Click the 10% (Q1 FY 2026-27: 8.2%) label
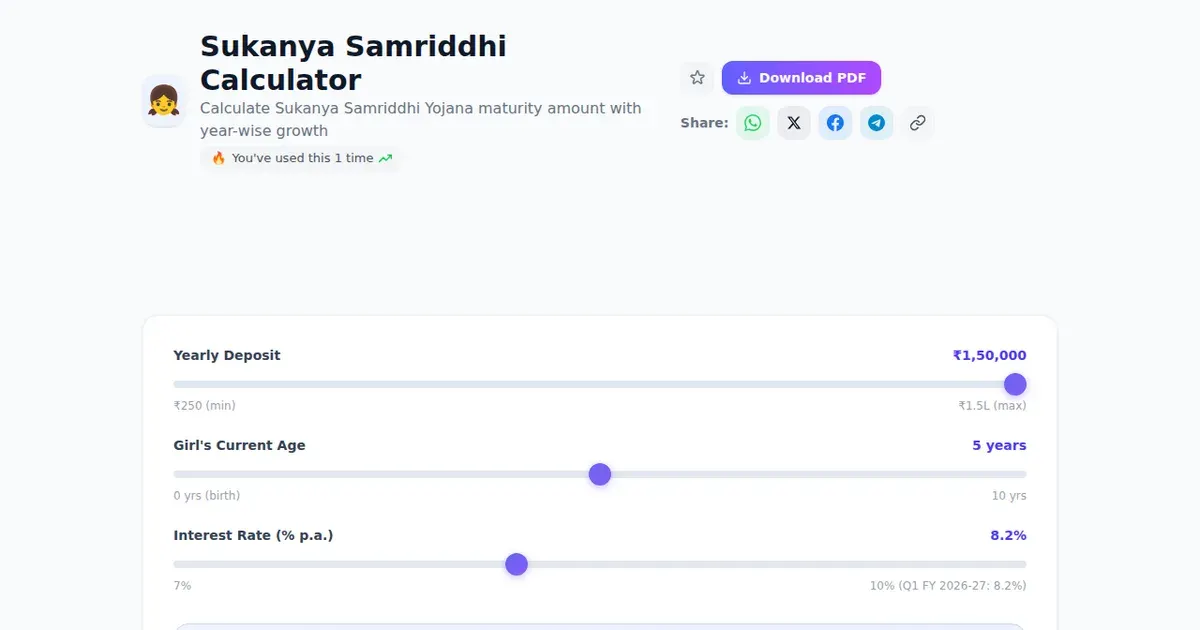 coord(948,586)
